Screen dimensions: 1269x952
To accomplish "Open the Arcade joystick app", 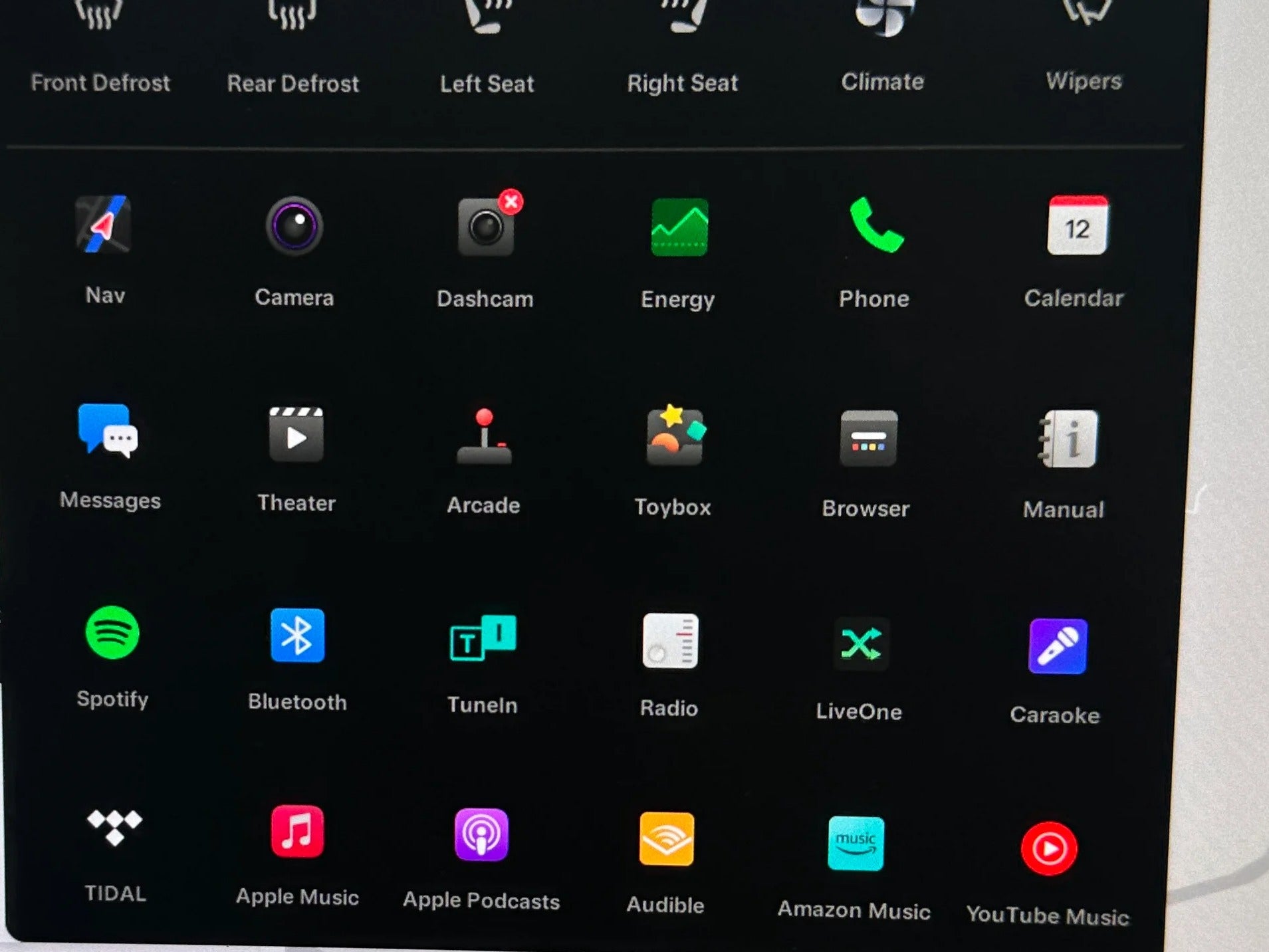I will (x=484, y=437).
